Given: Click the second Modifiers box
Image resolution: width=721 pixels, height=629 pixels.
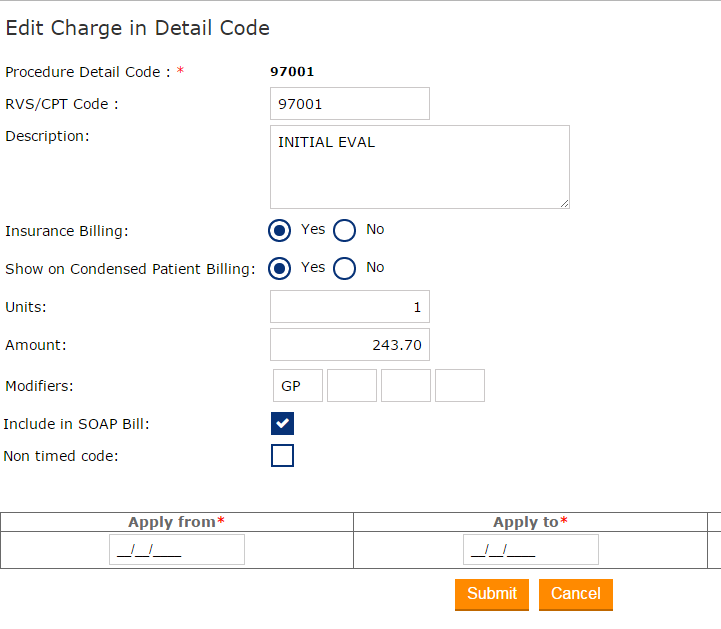Looking at the screenshot, I should tap(352, 385).
